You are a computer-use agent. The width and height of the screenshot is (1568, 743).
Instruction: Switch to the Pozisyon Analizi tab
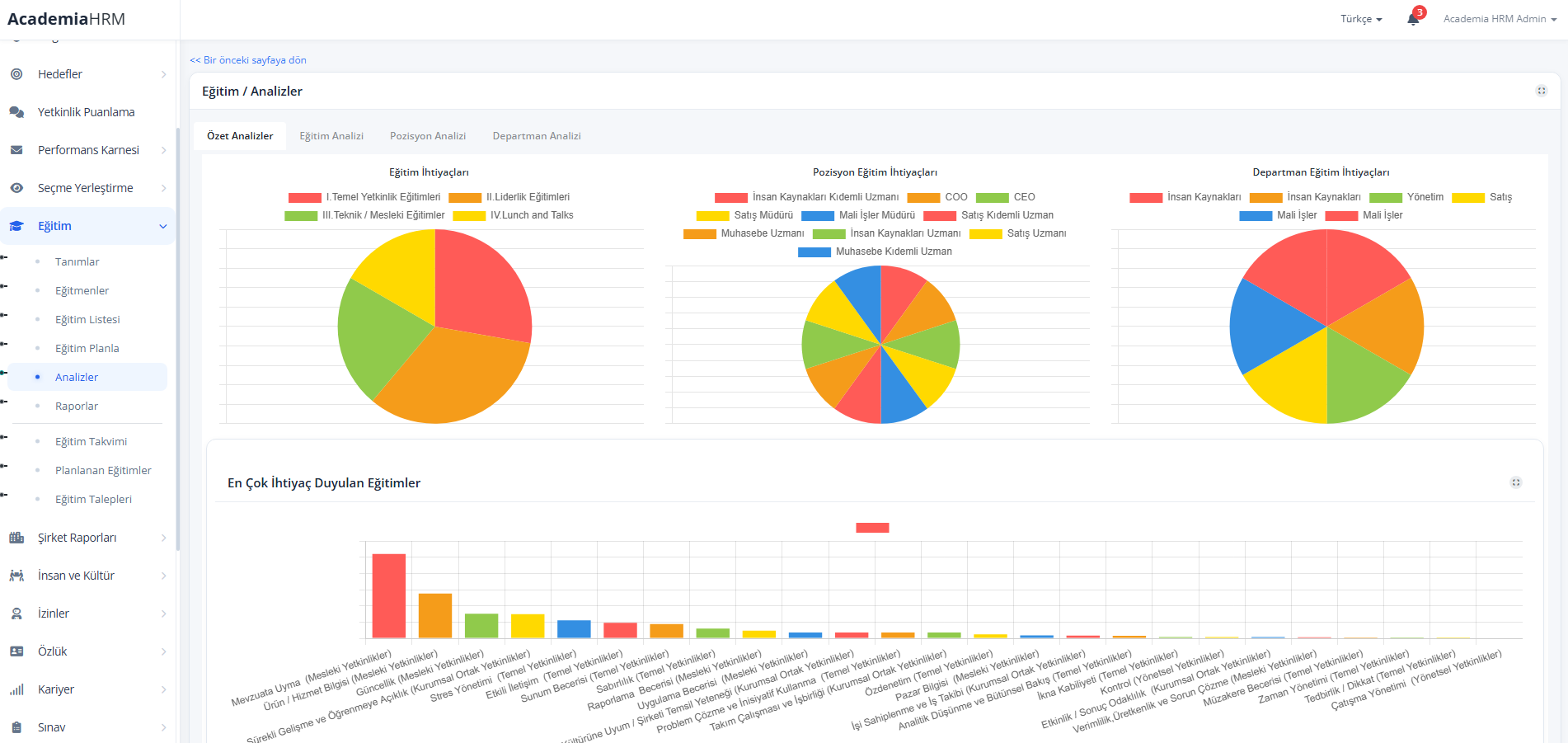[428, 136]
